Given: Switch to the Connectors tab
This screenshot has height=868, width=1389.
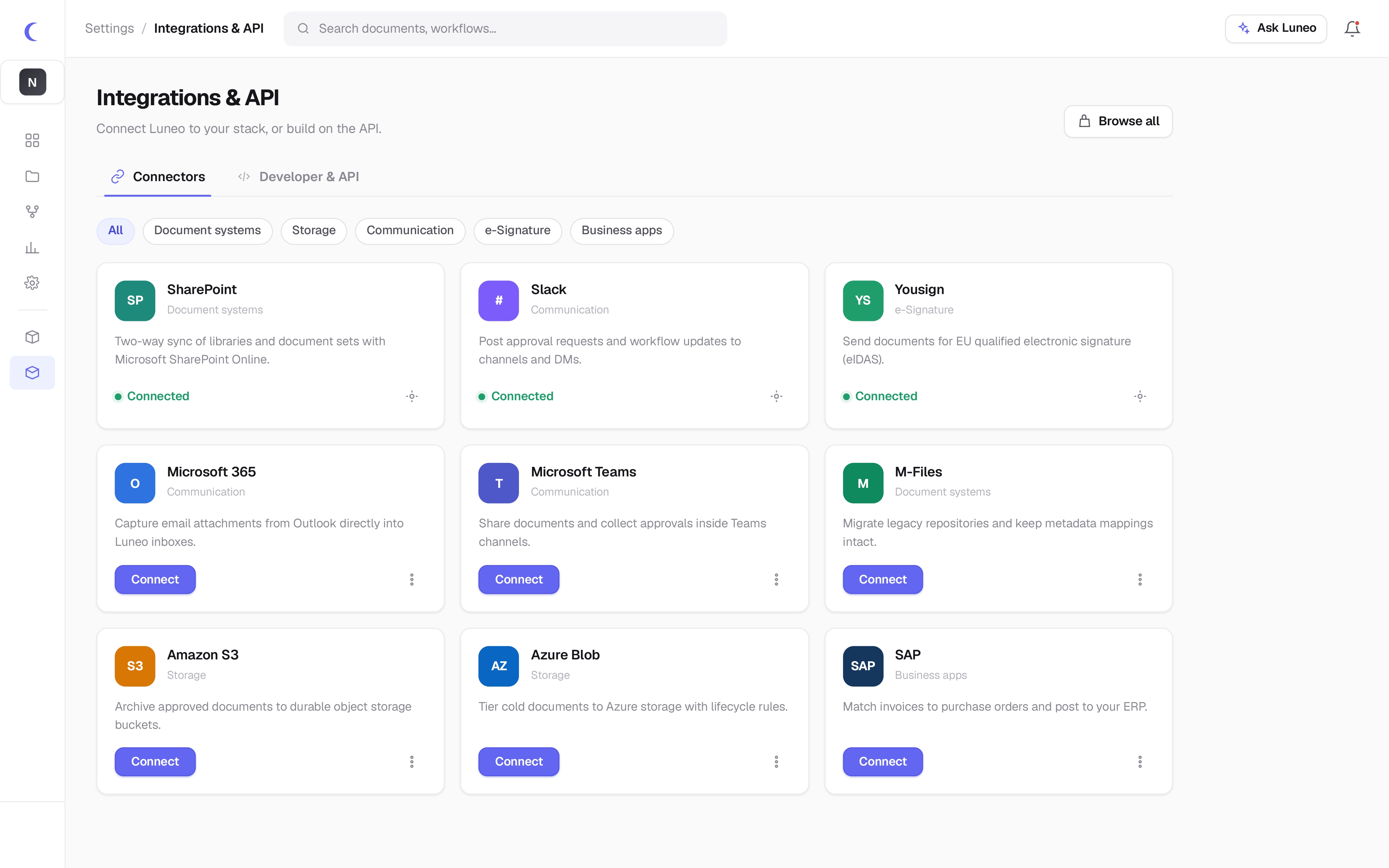Looking at the screenshot, I should pos(158,177).
